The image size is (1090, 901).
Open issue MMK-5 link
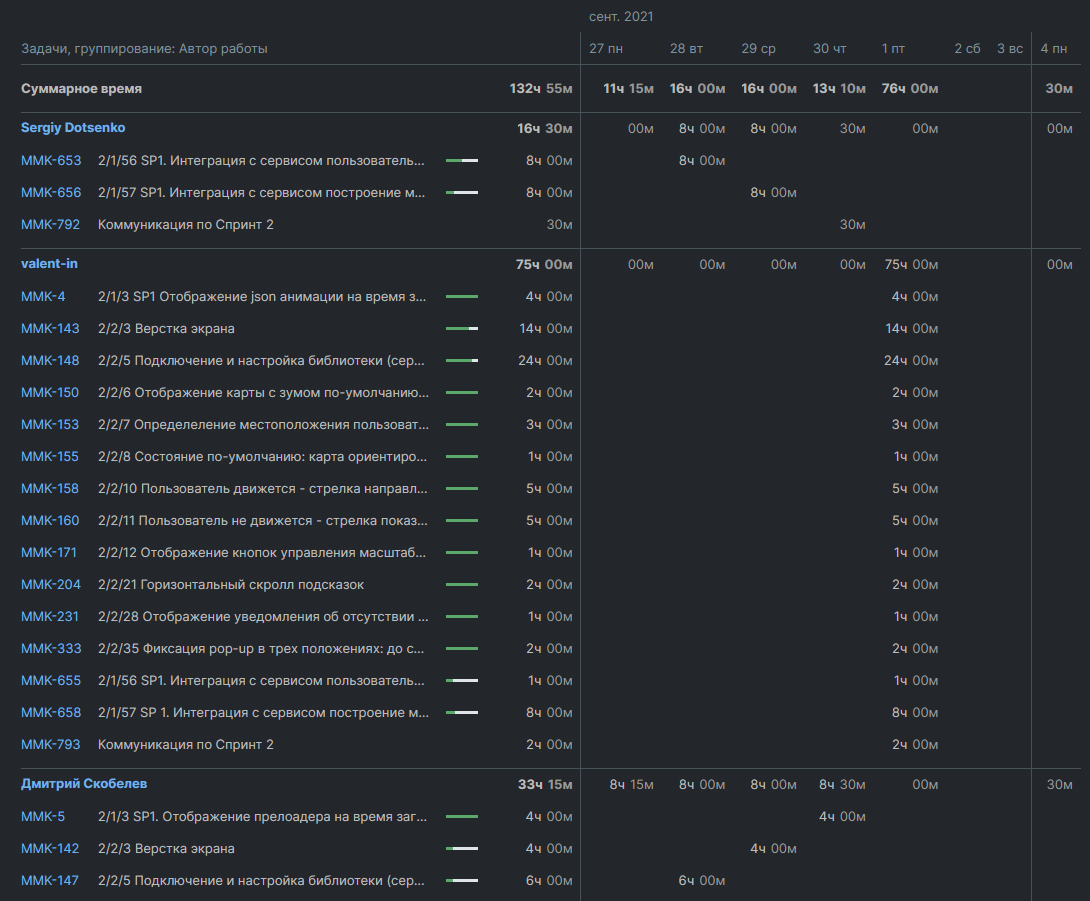tap(43, 817)
